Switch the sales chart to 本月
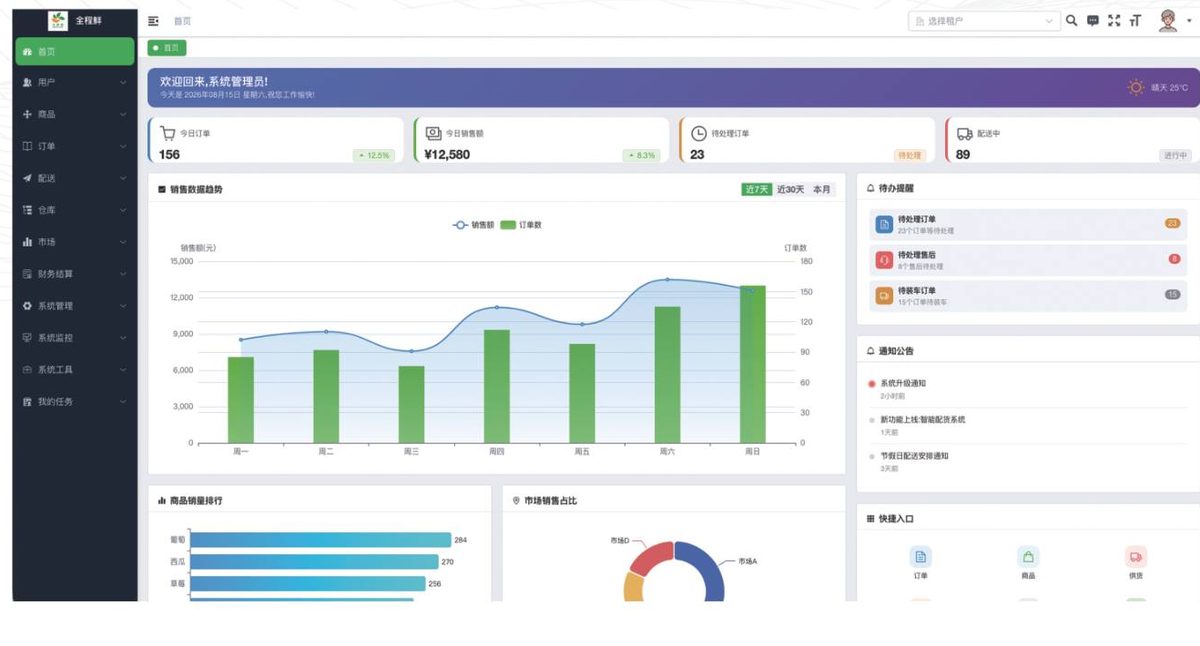1200x646 pixels. tap(822, 189)
